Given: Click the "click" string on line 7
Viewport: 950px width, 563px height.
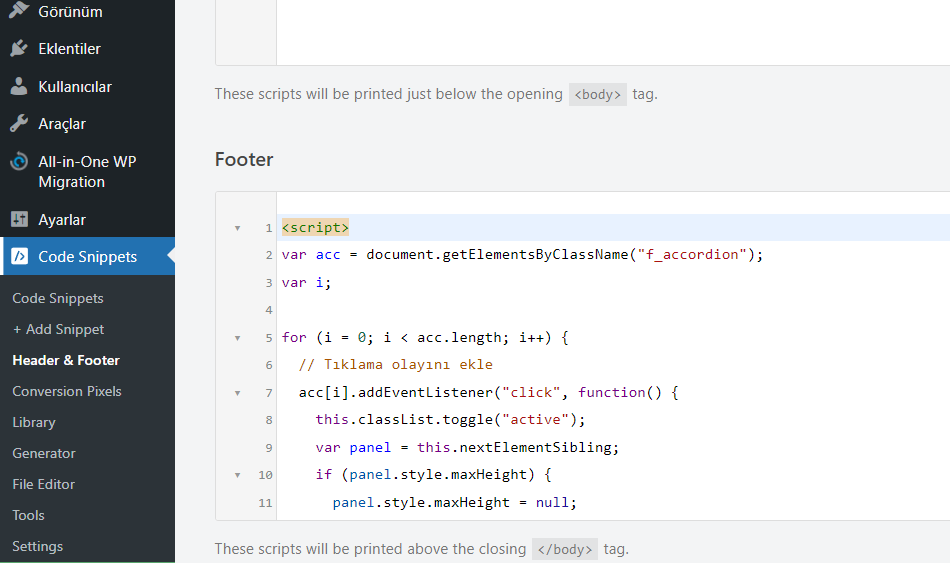Looking at the screenshot, I should pyautogui.click(x=531, y=393).
